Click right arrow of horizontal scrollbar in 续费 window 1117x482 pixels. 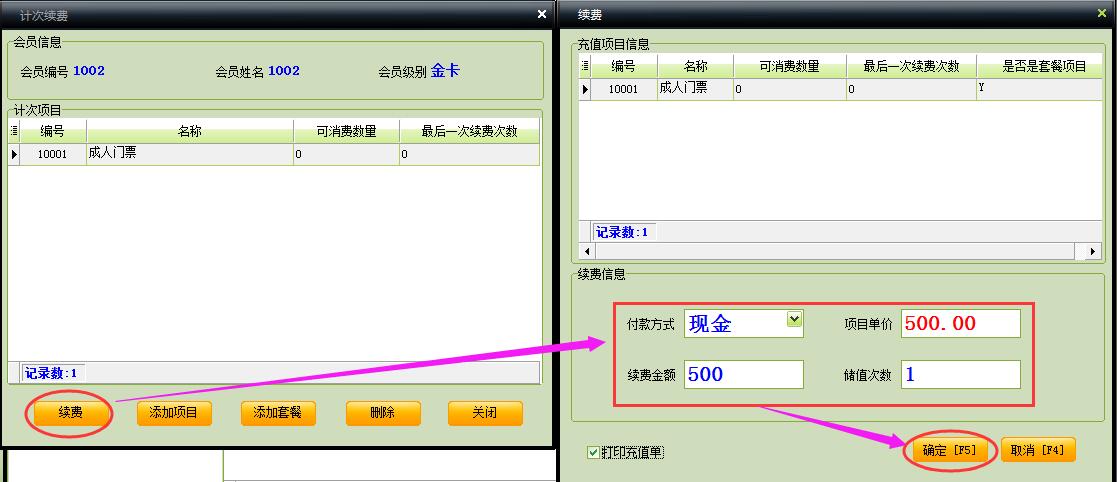click(1094, 251)
